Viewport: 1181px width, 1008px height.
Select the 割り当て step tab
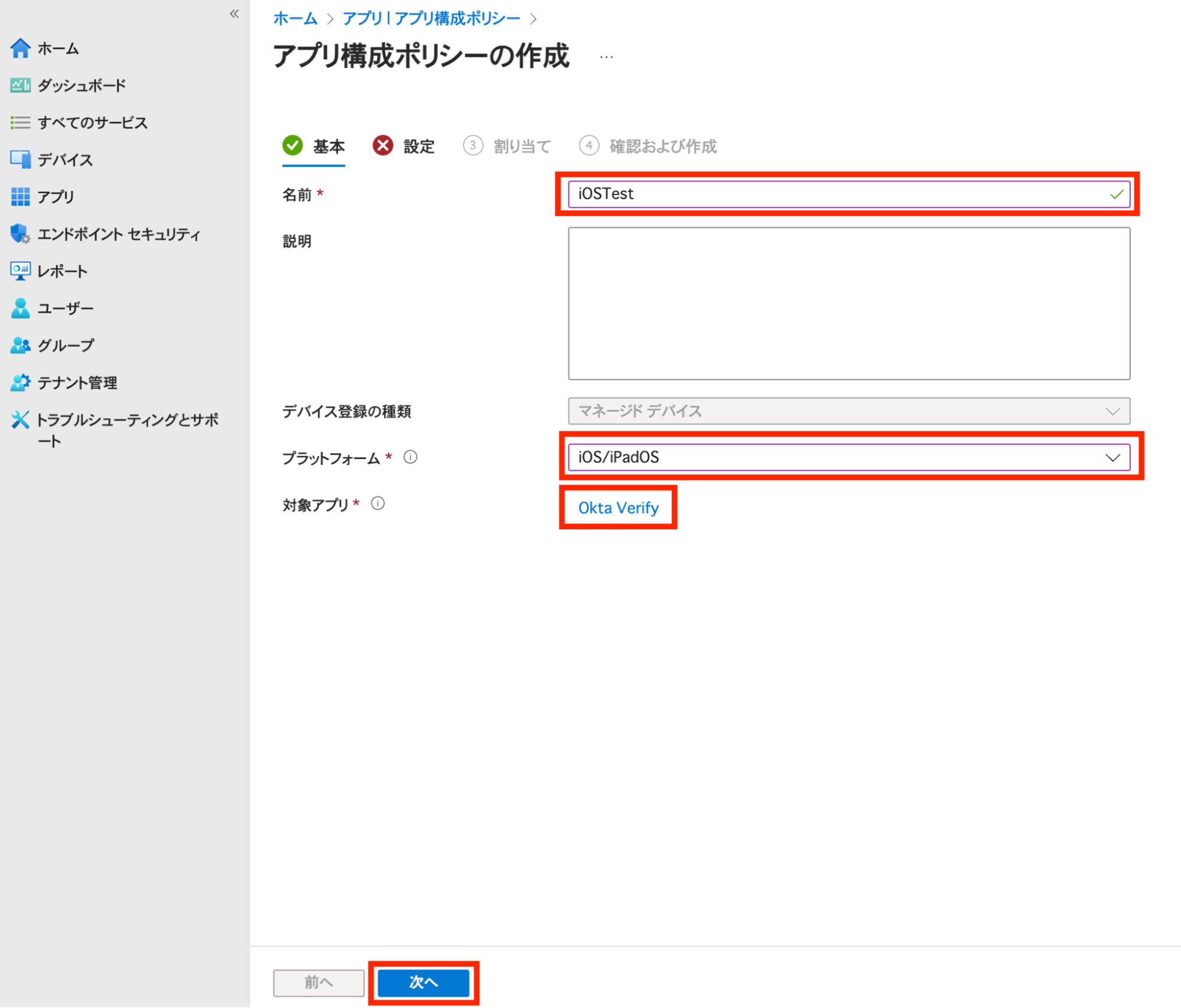tap(508, 146)
